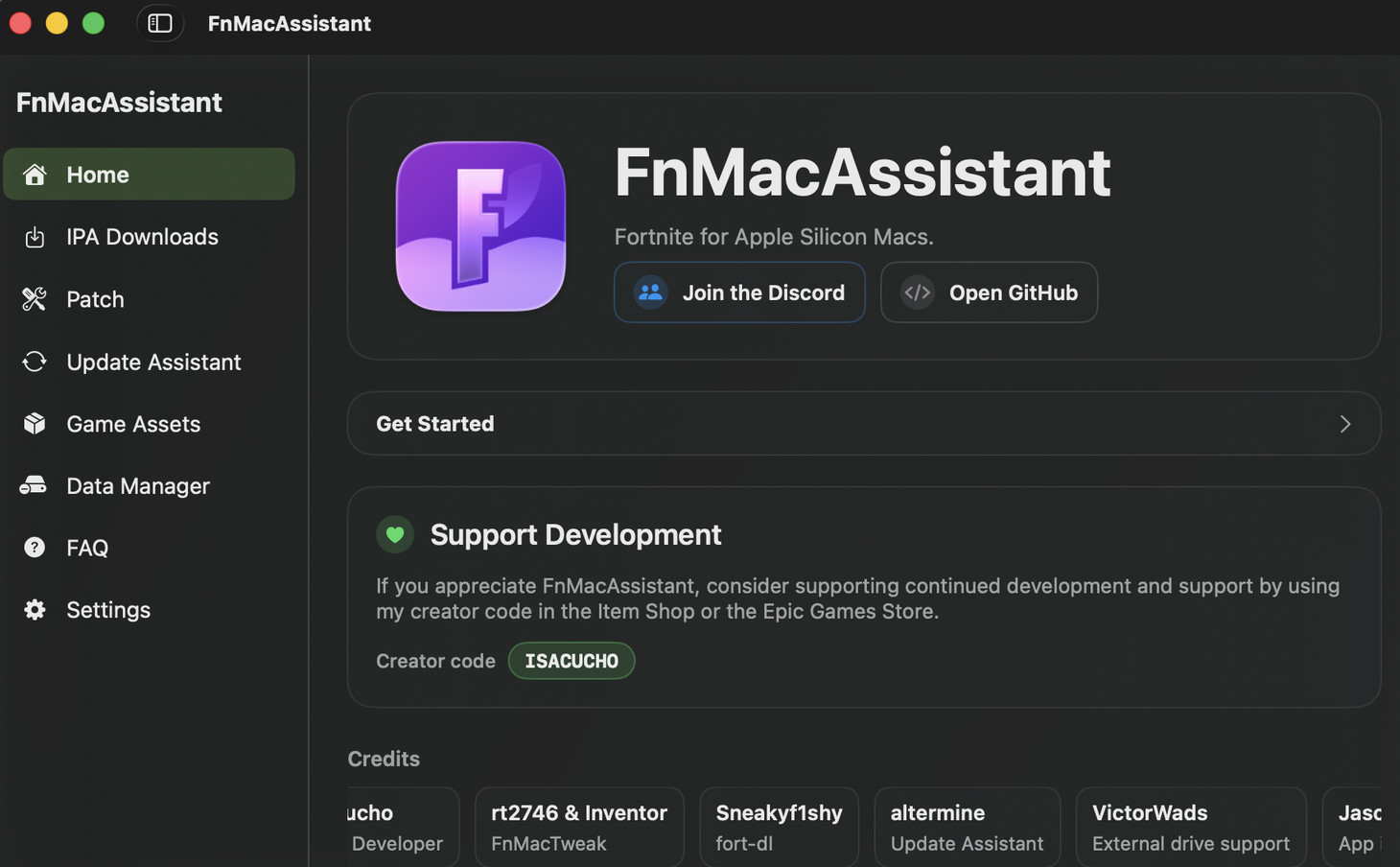Click the Credits section heading
Screen dimensions: 1400x867
tap(384, 759)
